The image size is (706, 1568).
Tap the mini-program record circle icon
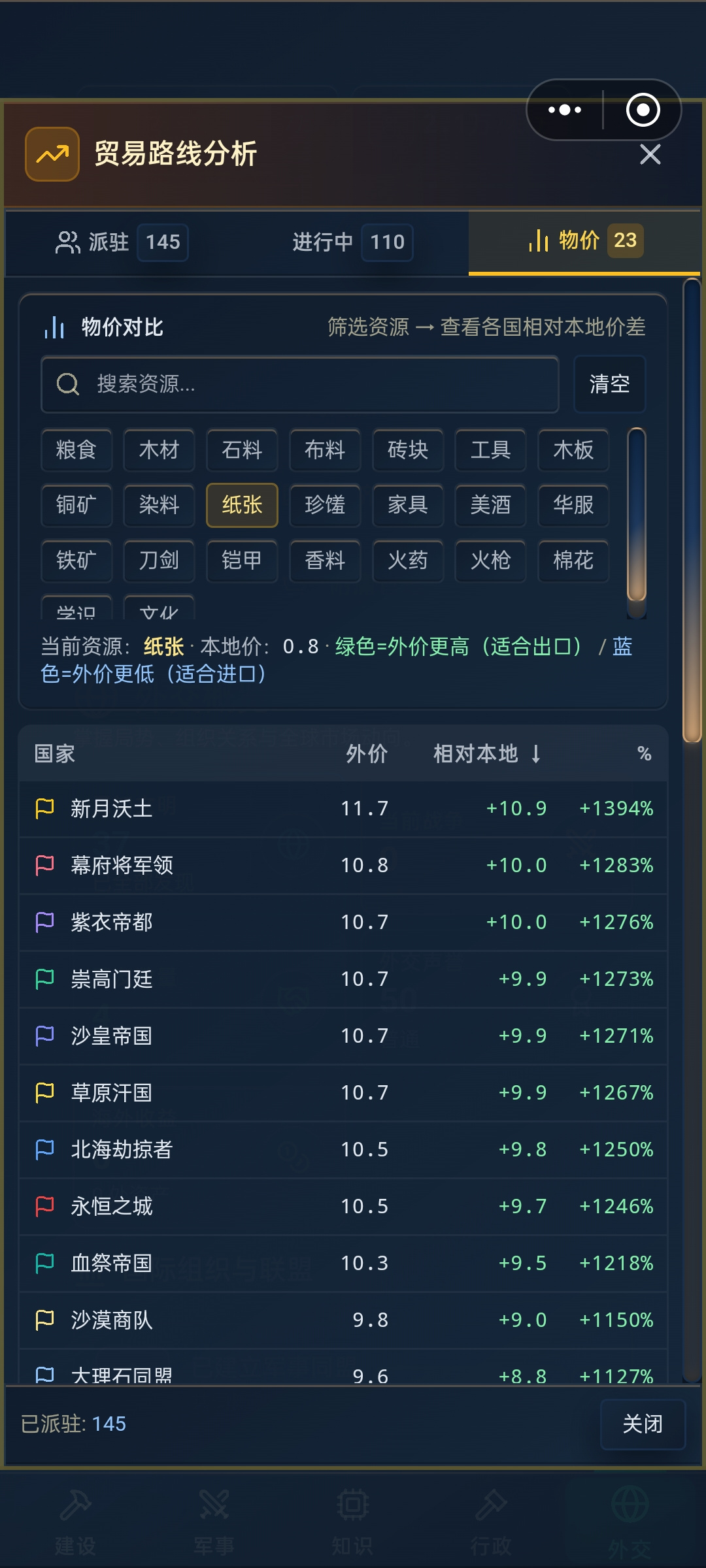(x=643, y=110)
